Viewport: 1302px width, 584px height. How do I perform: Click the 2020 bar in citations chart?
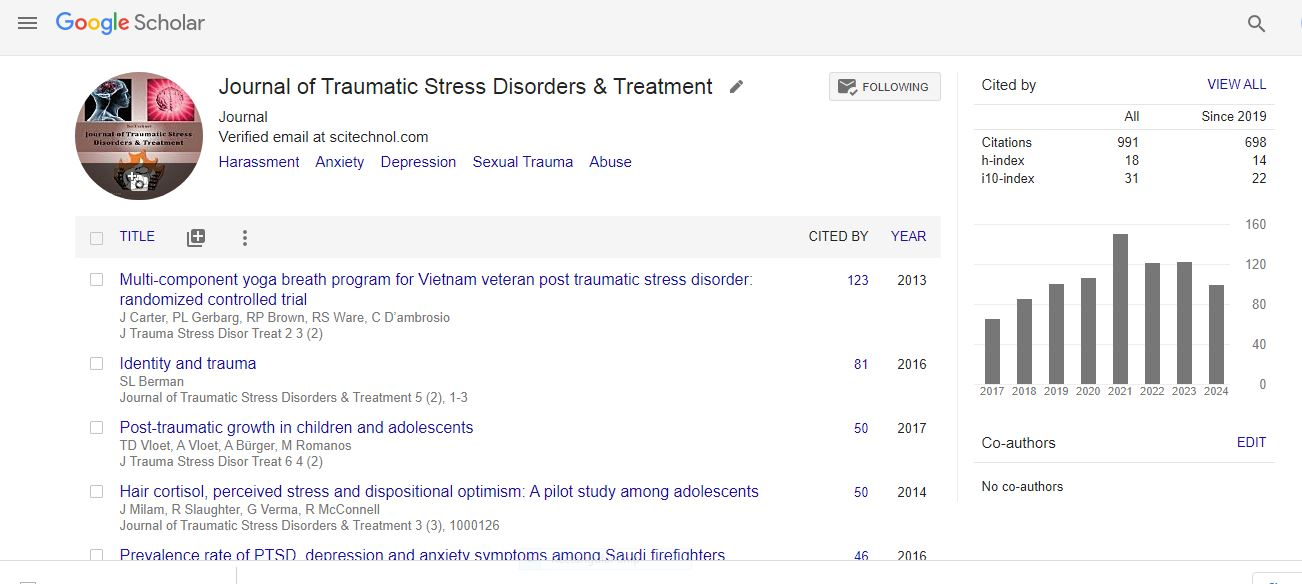pos(1088,331)
